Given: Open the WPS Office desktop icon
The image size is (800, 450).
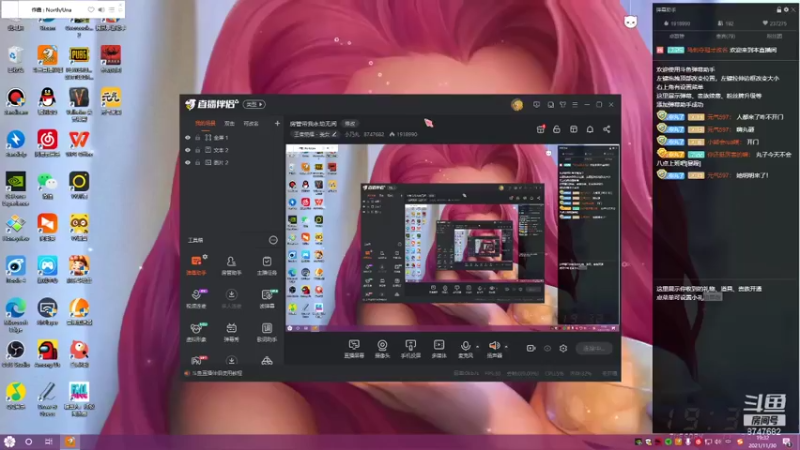Looking at the screenshot, I should pyautogui.click(x=79, y=142).
